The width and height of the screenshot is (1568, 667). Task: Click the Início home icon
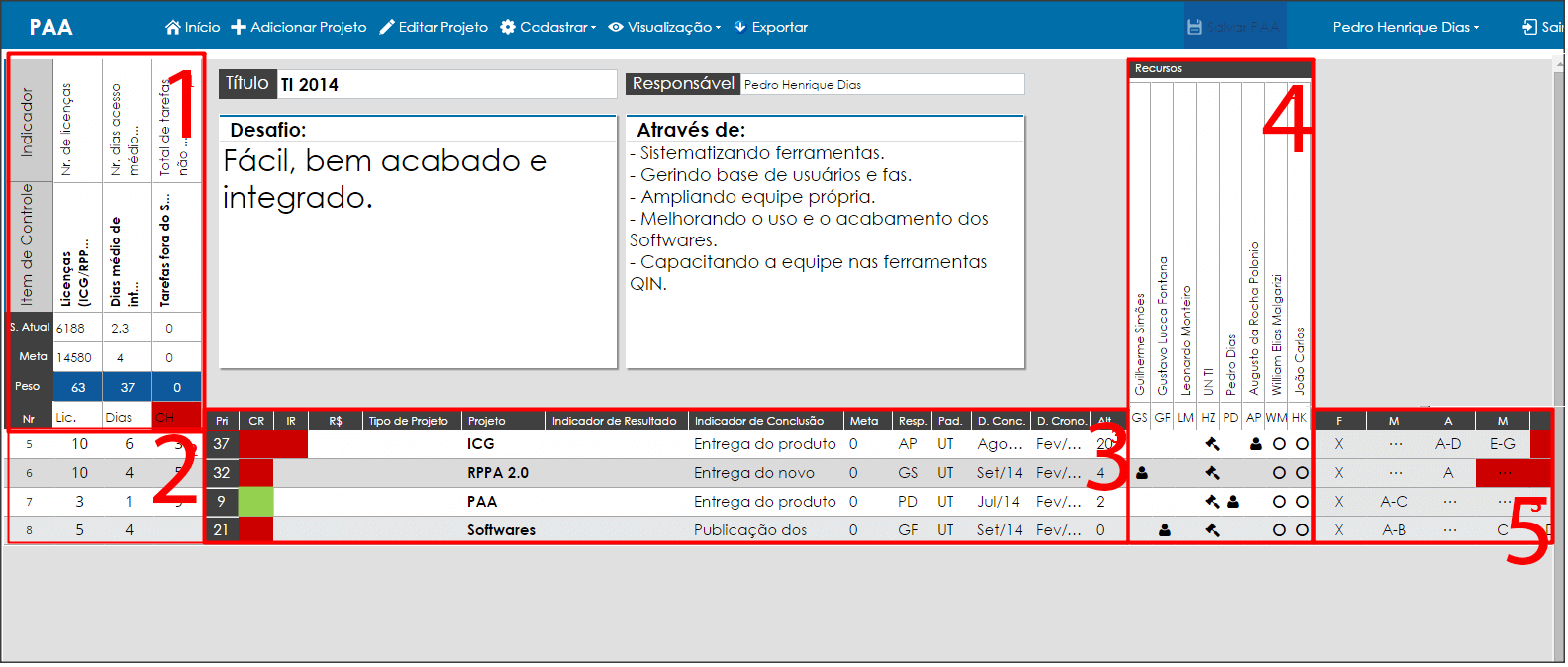tap(173, 27)
